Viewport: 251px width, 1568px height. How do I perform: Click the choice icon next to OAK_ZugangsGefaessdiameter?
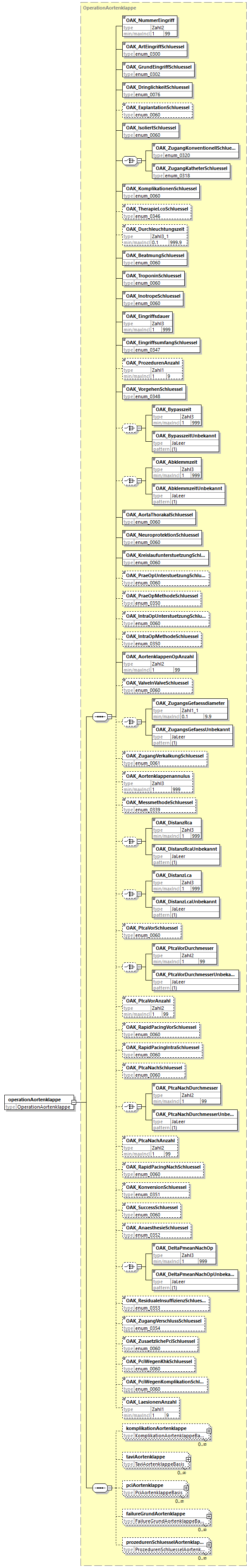(130, 722)
